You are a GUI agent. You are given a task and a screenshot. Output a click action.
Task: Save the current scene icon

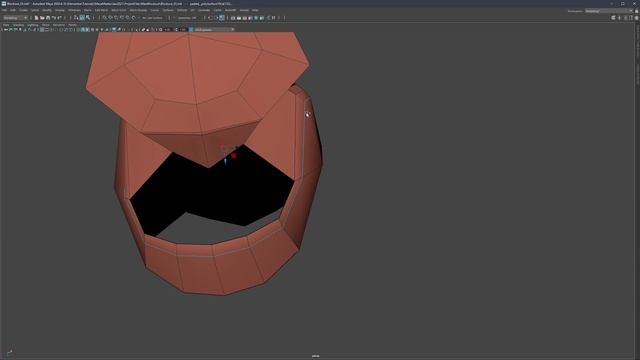tap(48, 18)
